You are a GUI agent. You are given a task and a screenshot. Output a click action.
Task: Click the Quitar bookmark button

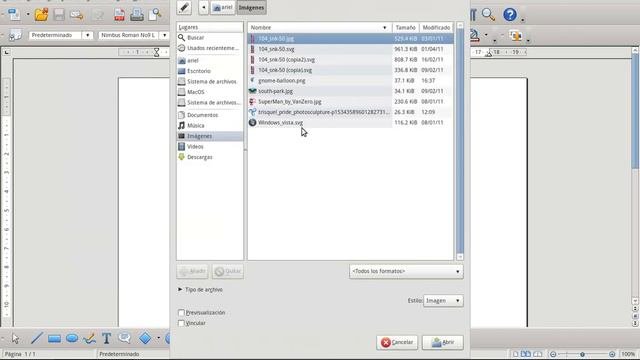click(228, 271)
